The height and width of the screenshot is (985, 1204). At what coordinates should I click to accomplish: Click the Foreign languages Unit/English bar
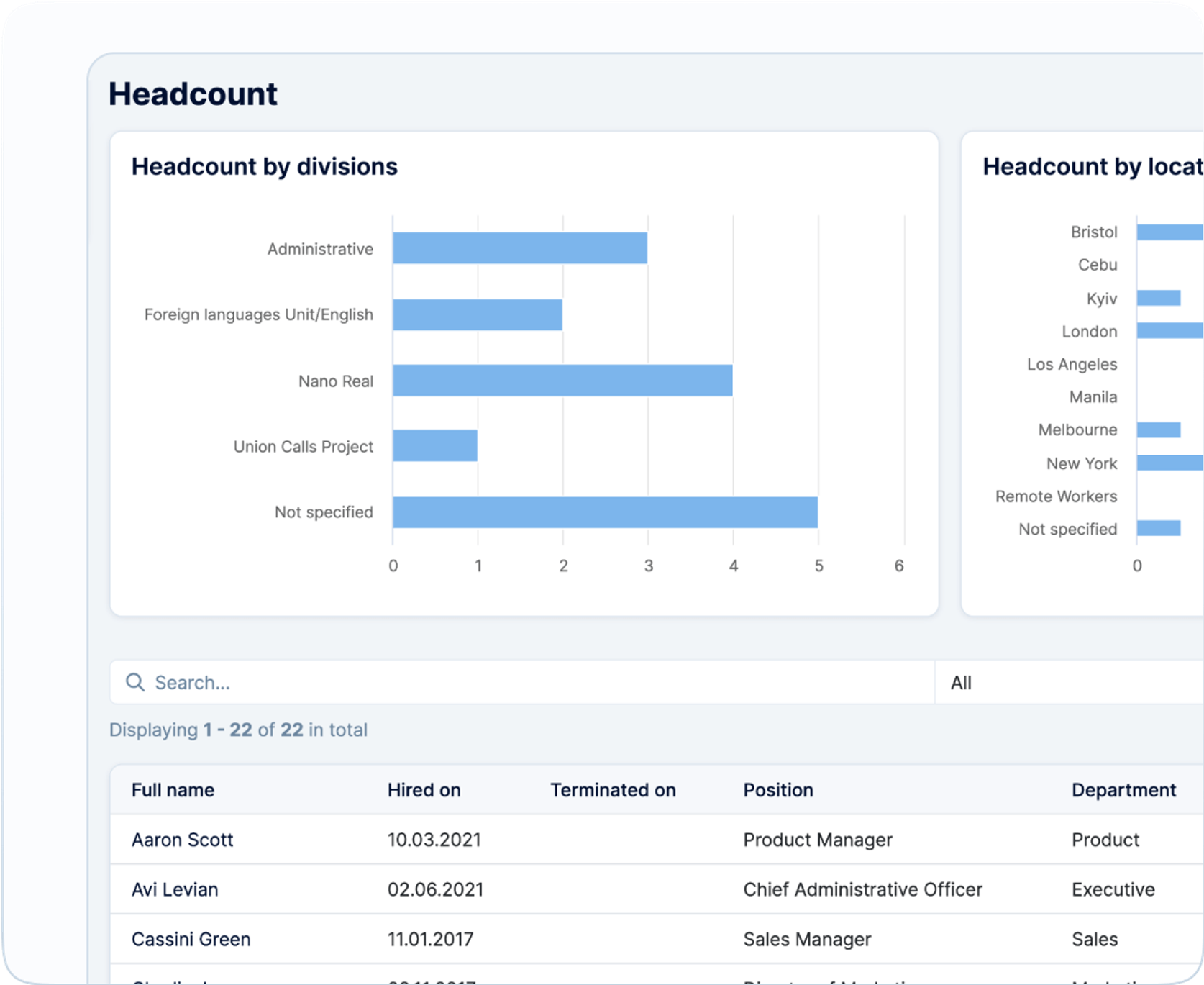click(478, 314)
